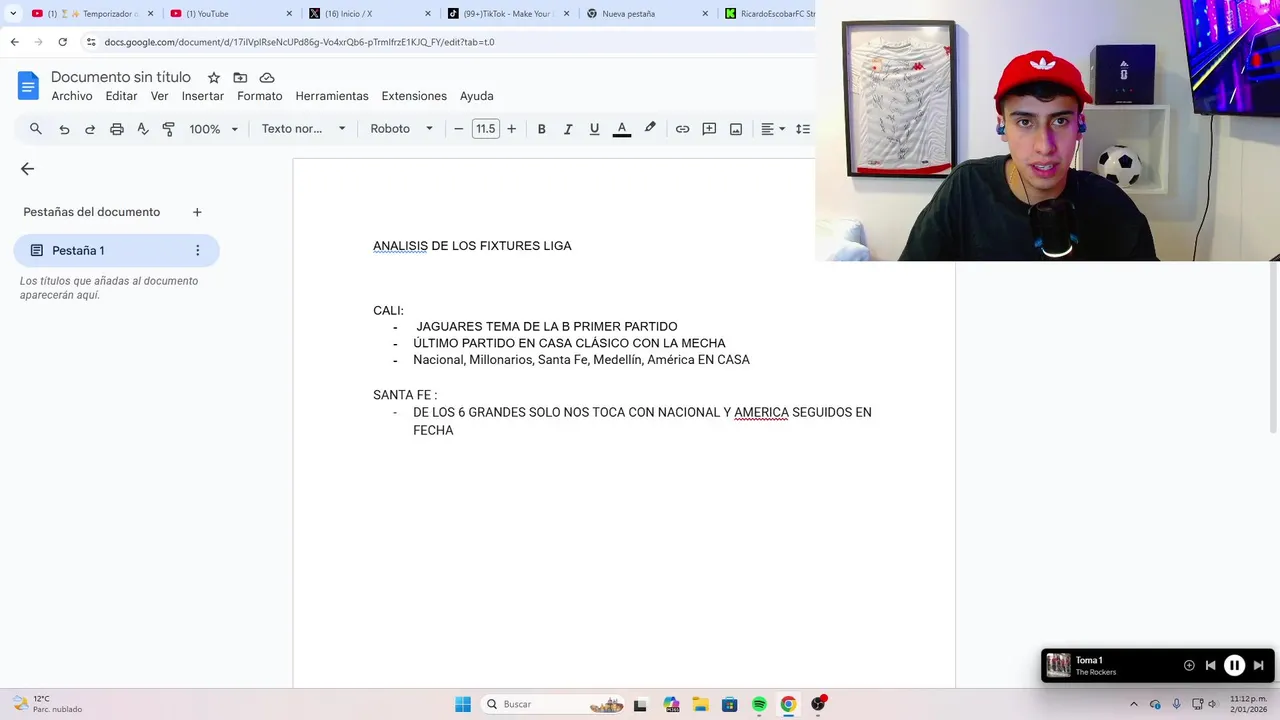Click the heading ANALISIS DE LOS FIXTURES LIGA
Screen dimensions: 1280x720
tap(472, 246)
